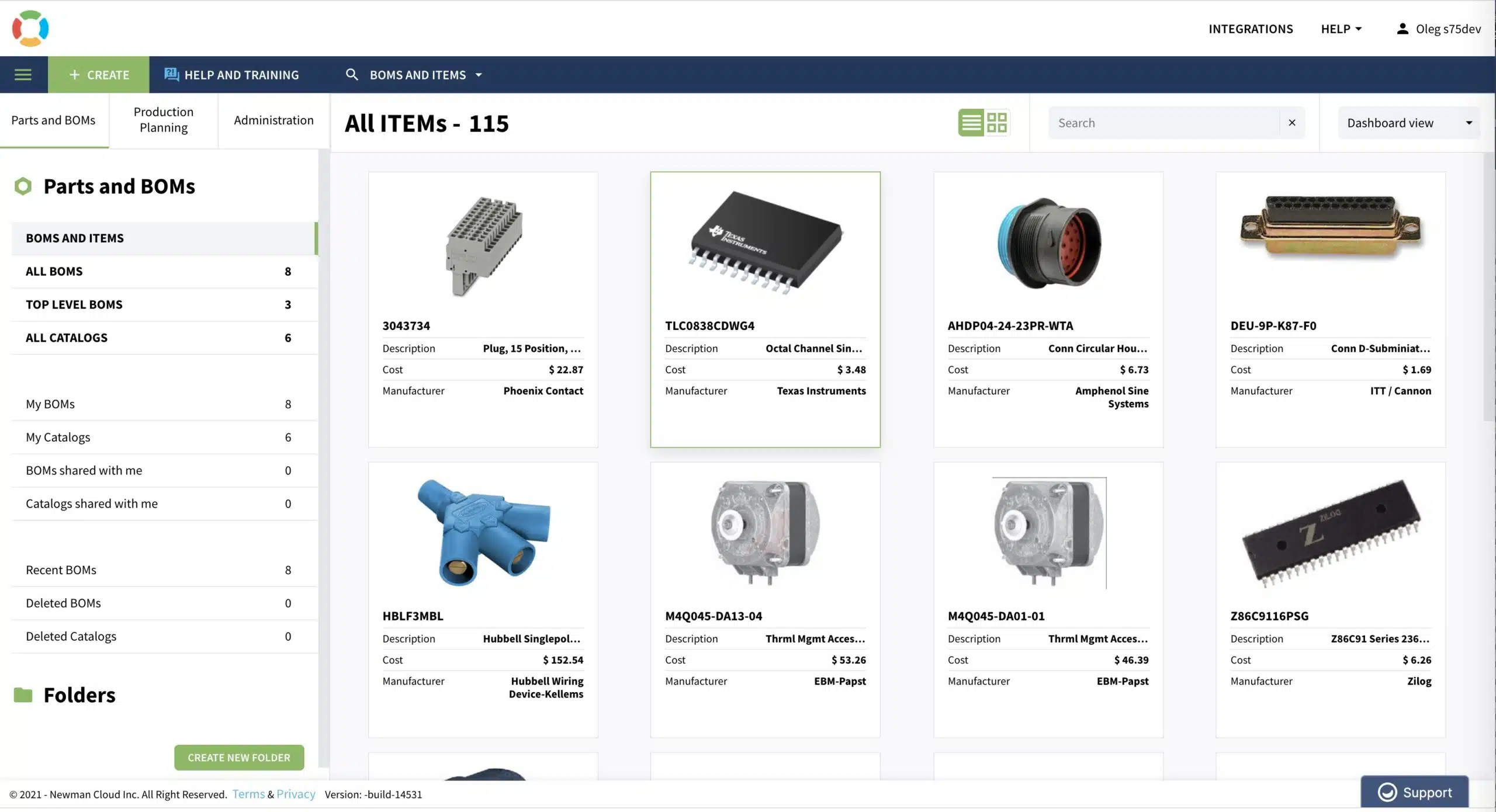Click the M4Q045-DA01-01 motor image
Screen dimensions: 1496x812
coord(1049,533)
